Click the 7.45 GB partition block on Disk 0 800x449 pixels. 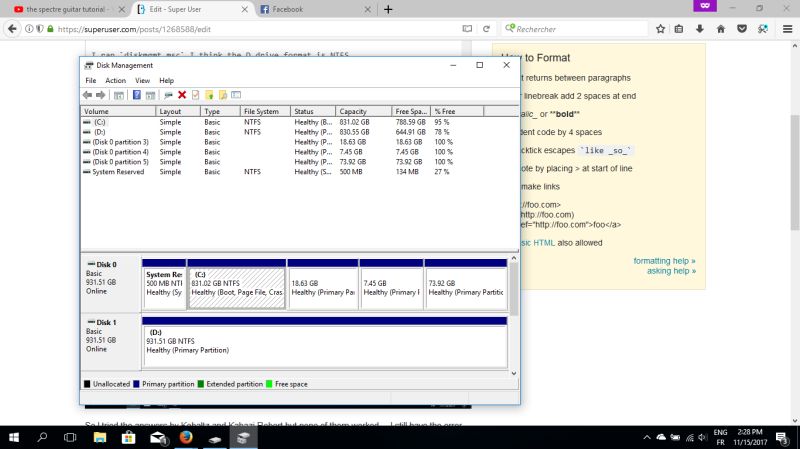coord(391,284)
